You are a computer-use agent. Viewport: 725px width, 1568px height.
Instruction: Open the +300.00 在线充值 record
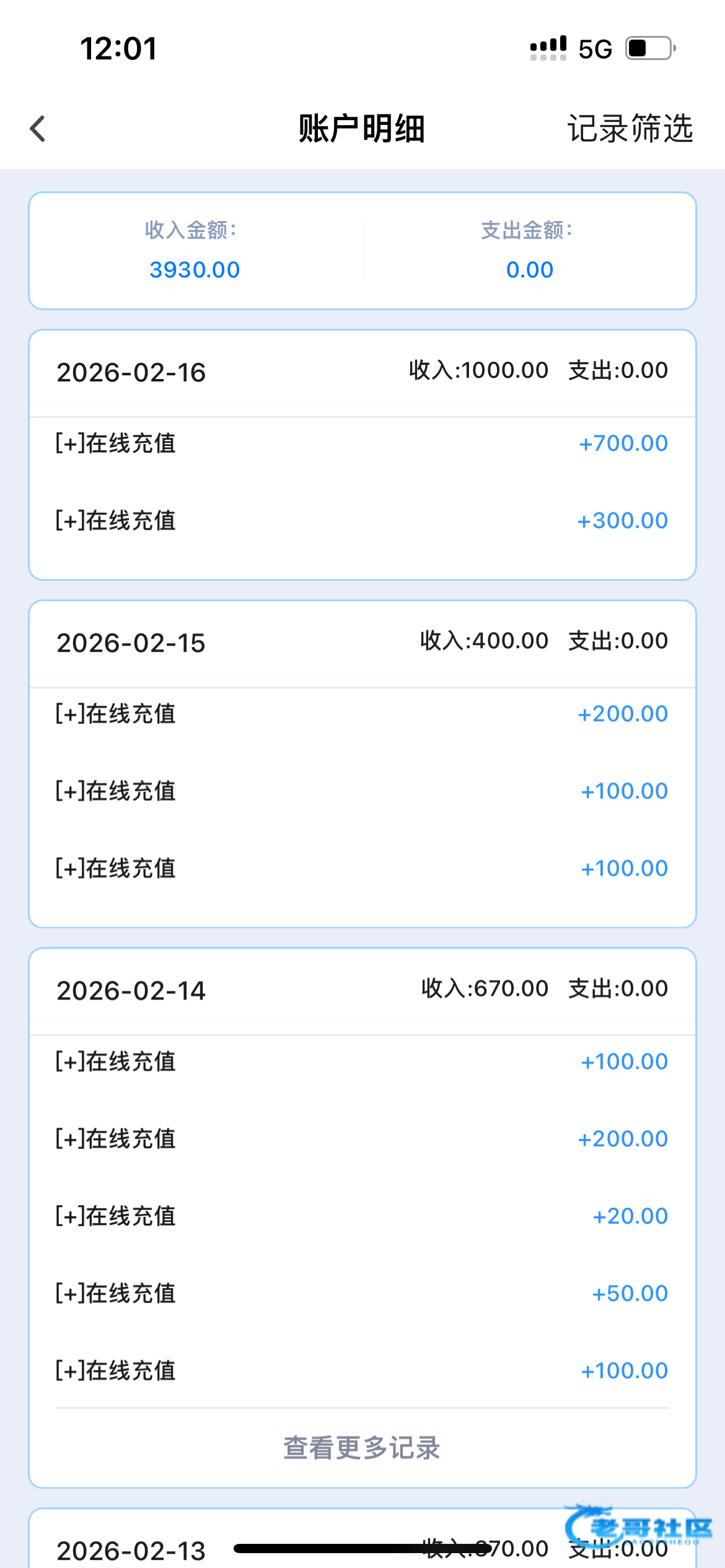click(362, 521)
